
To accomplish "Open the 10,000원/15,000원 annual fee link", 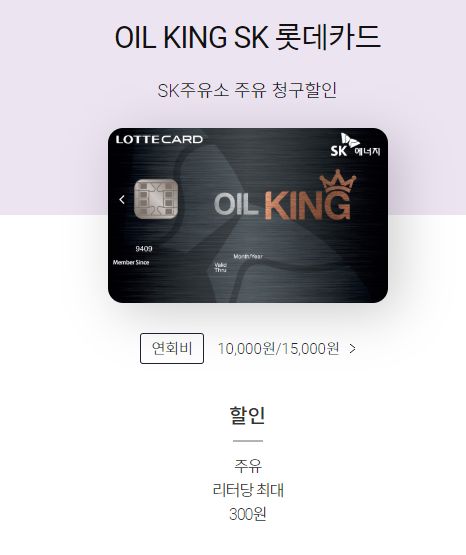I will [x=278, y=349].
